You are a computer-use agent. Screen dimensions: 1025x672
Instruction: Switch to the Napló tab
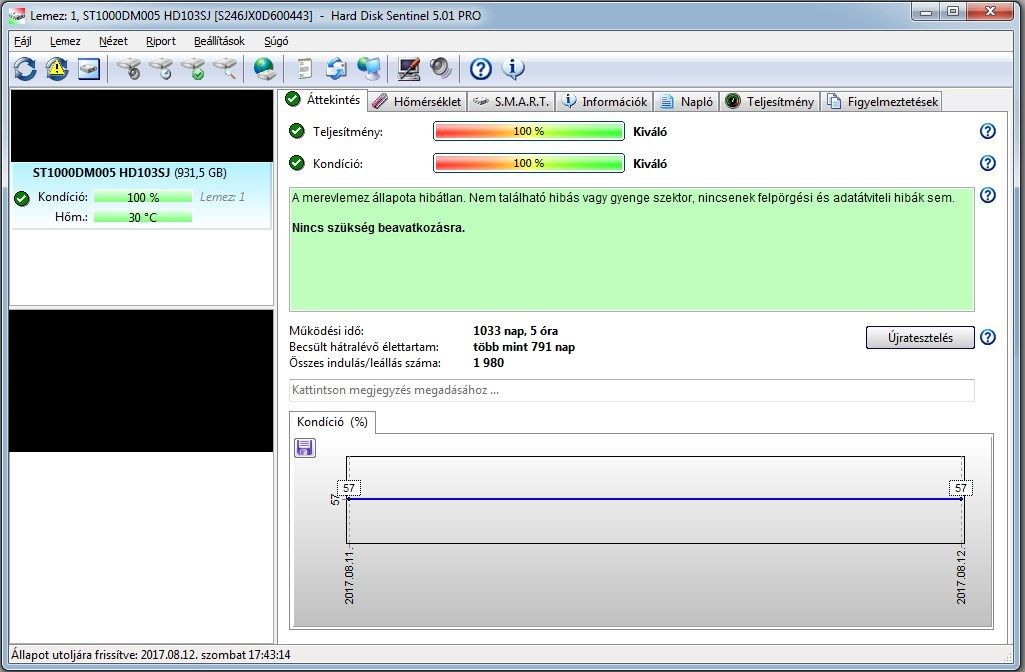point(686,102)
